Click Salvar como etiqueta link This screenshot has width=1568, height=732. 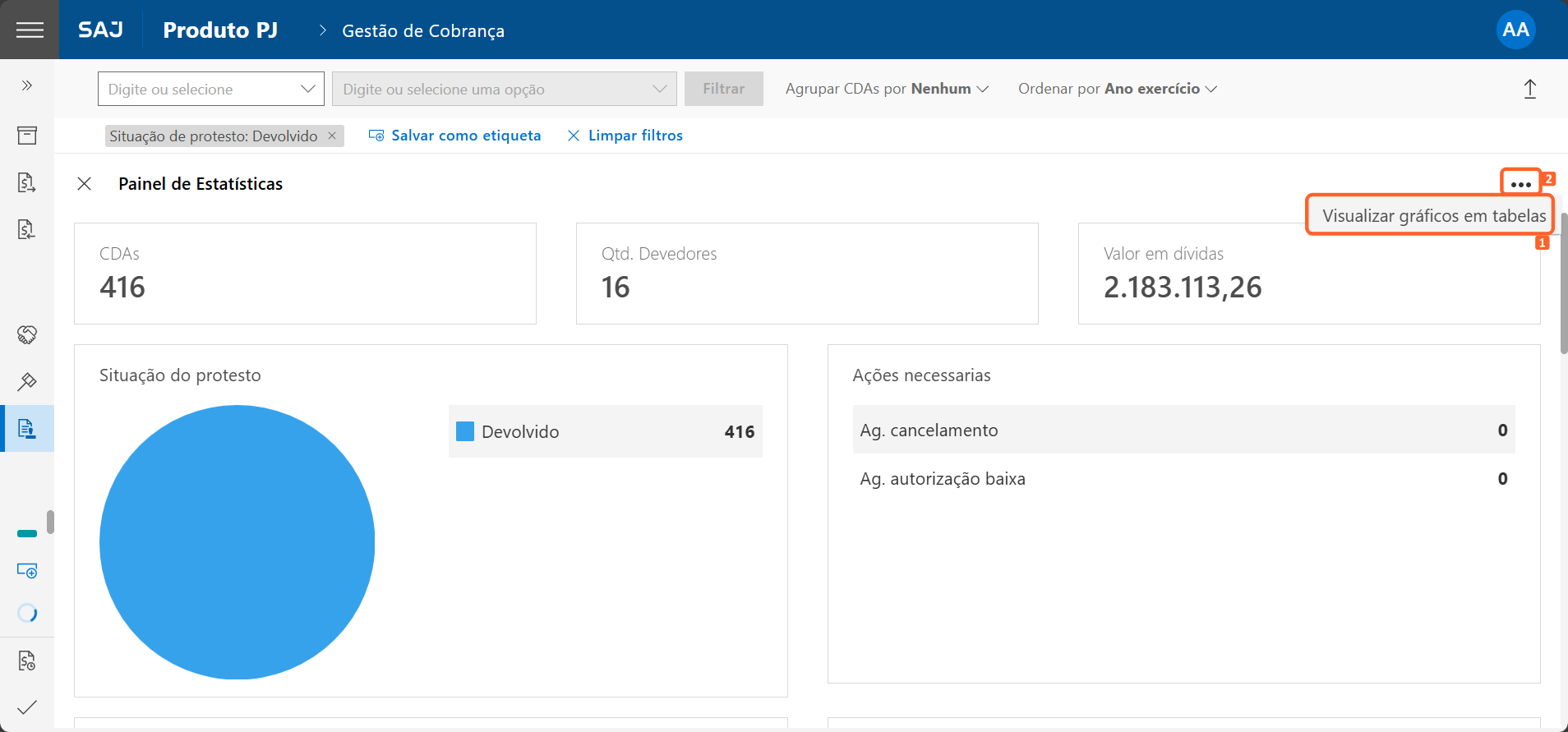click(x=455, y=136)
